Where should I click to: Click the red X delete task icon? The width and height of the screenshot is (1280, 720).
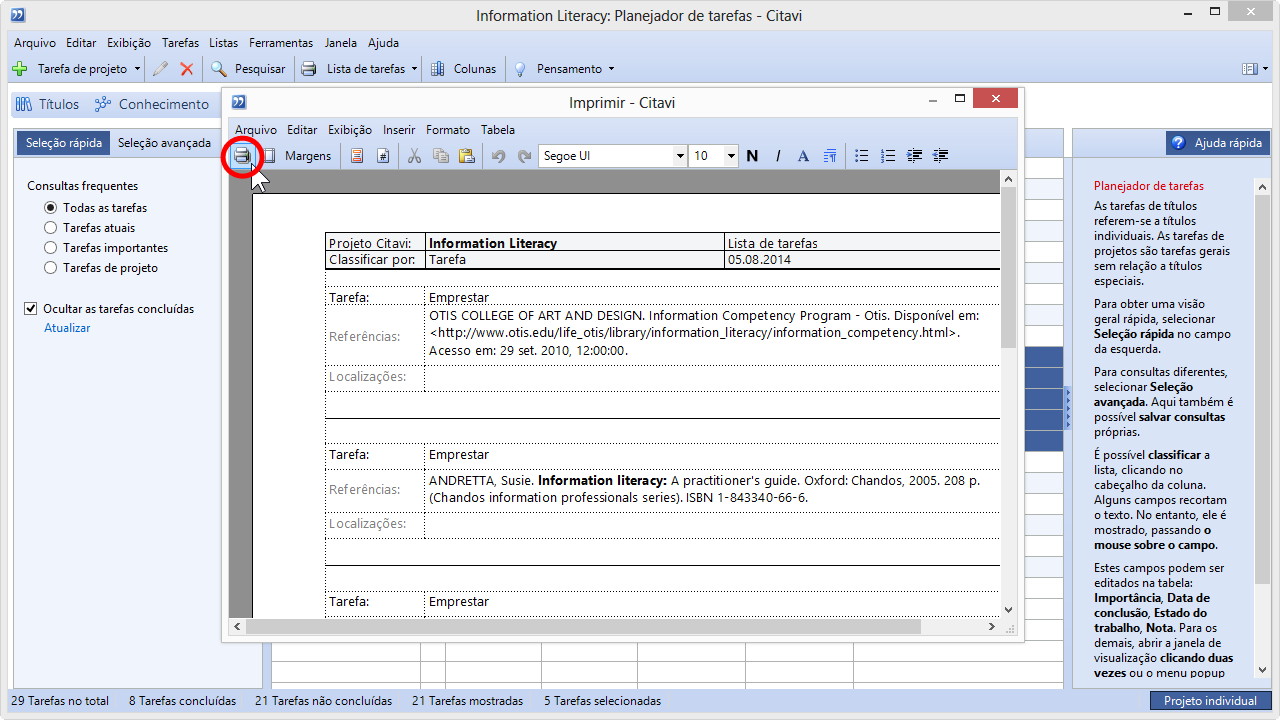(x=186, y=69)
